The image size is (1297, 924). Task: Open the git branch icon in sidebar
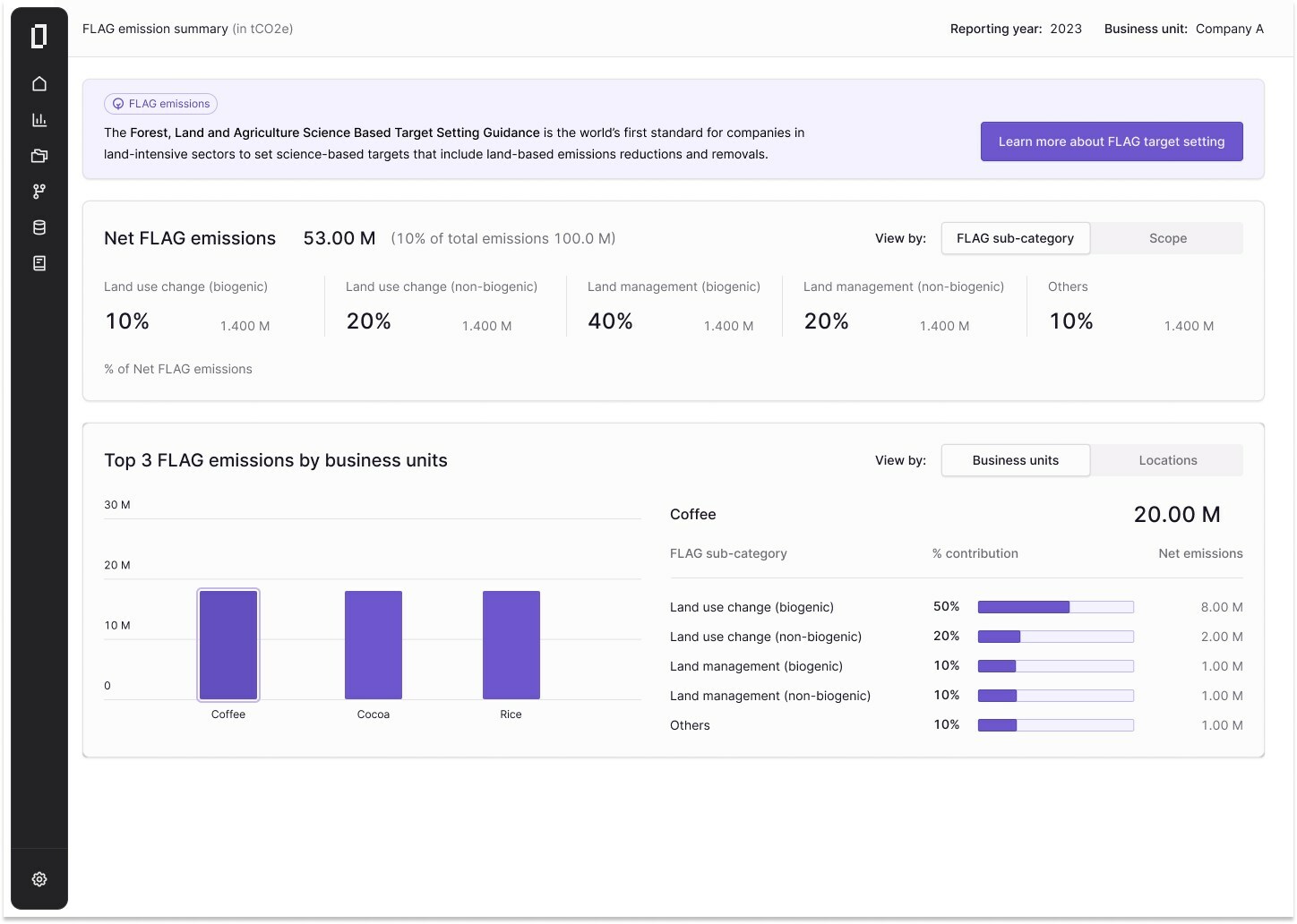[39, 192]
